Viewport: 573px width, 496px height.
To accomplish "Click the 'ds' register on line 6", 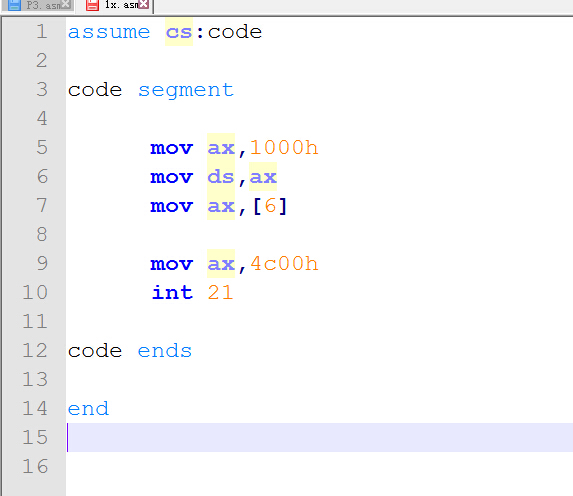I will (221, 177).
